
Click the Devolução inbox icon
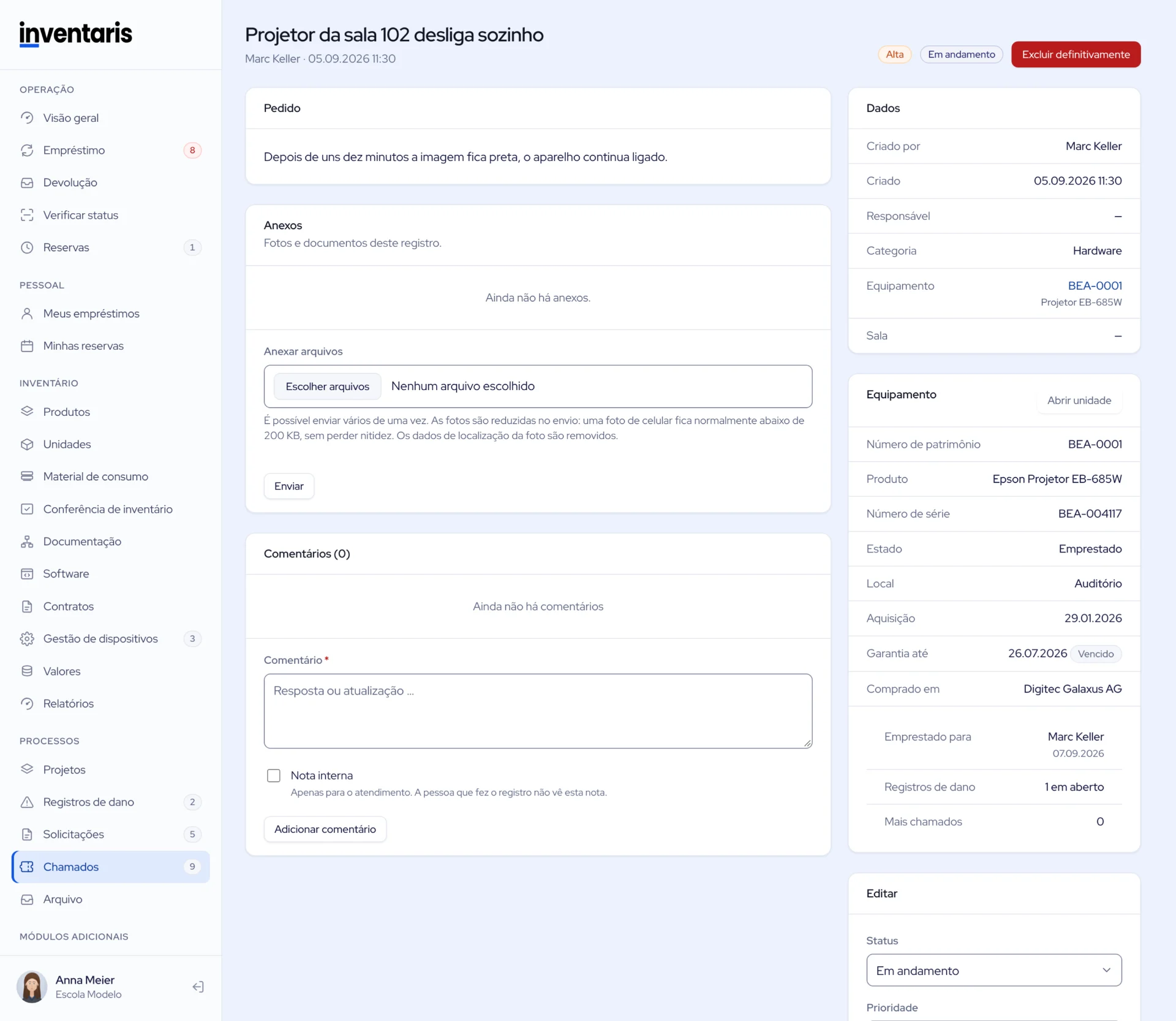27,183
